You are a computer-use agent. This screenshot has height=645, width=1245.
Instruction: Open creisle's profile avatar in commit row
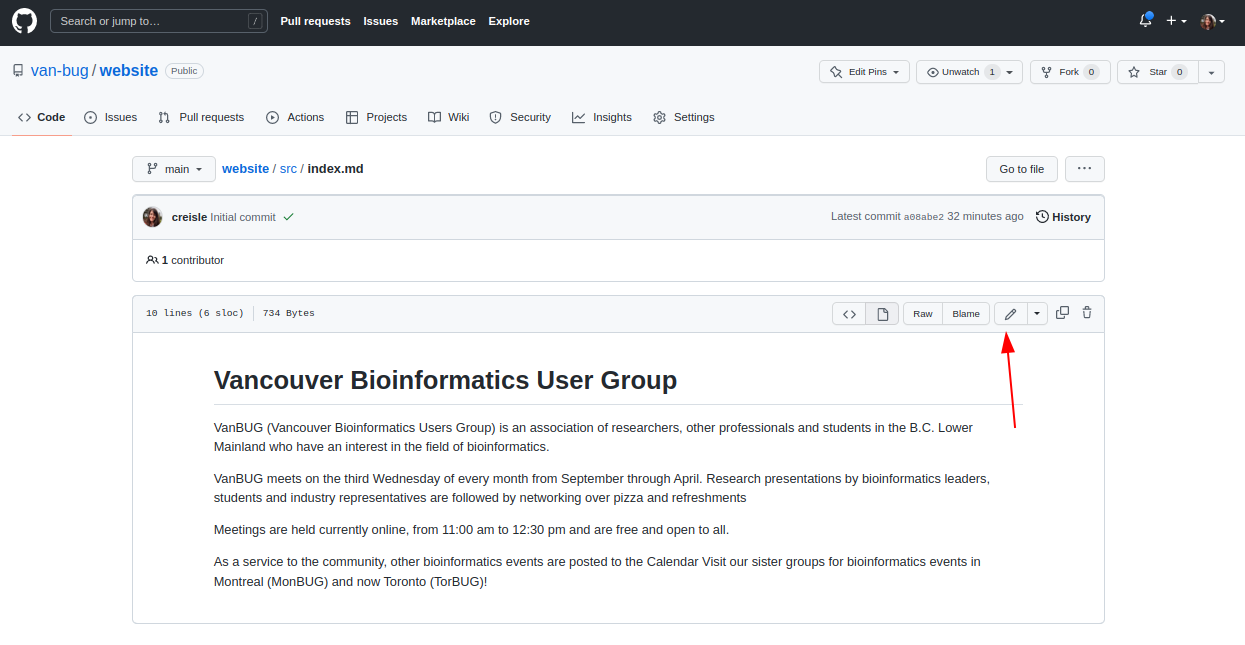pyautogui.click(x=152, y=217)
